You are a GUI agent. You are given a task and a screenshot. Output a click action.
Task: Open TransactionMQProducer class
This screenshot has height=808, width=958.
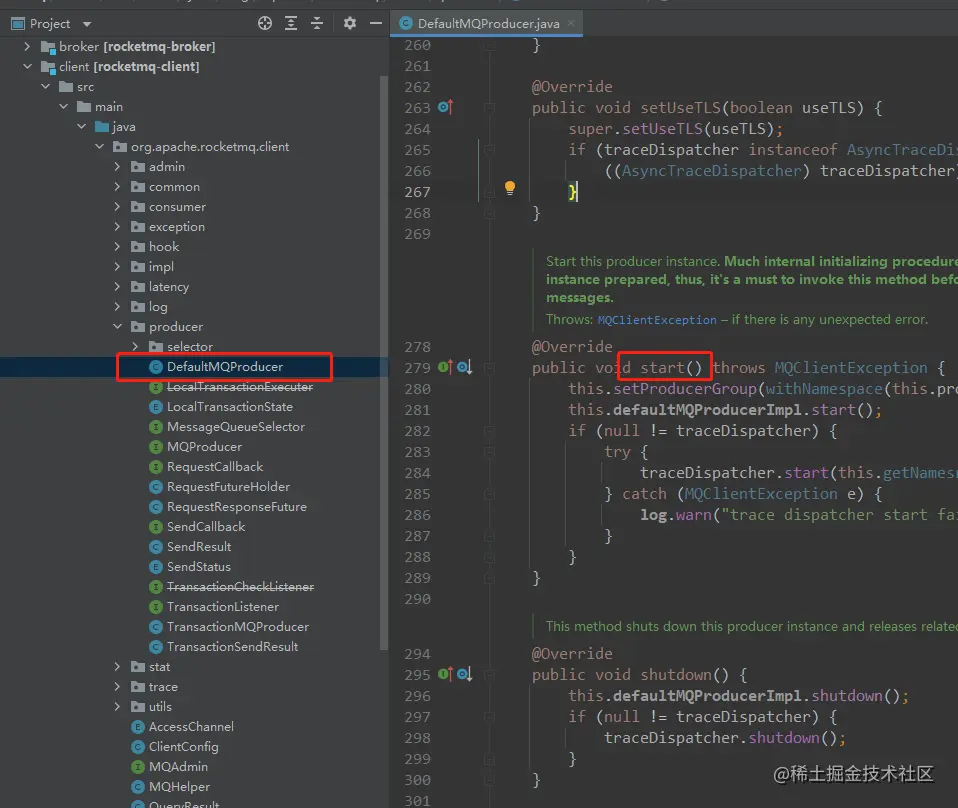pos(229,626)
